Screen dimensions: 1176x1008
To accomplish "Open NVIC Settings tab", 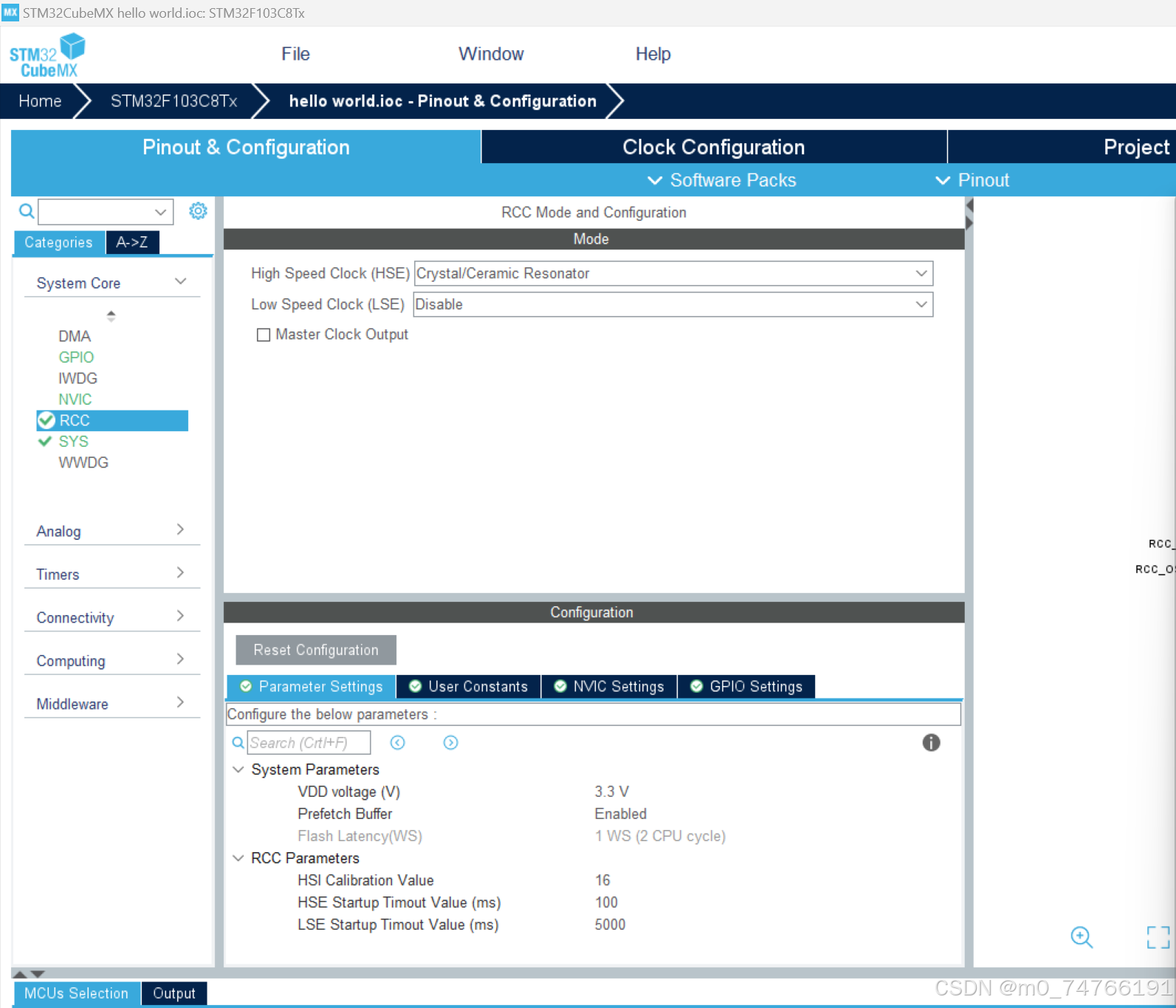I will pyautogui.click(x=609, y=687).
